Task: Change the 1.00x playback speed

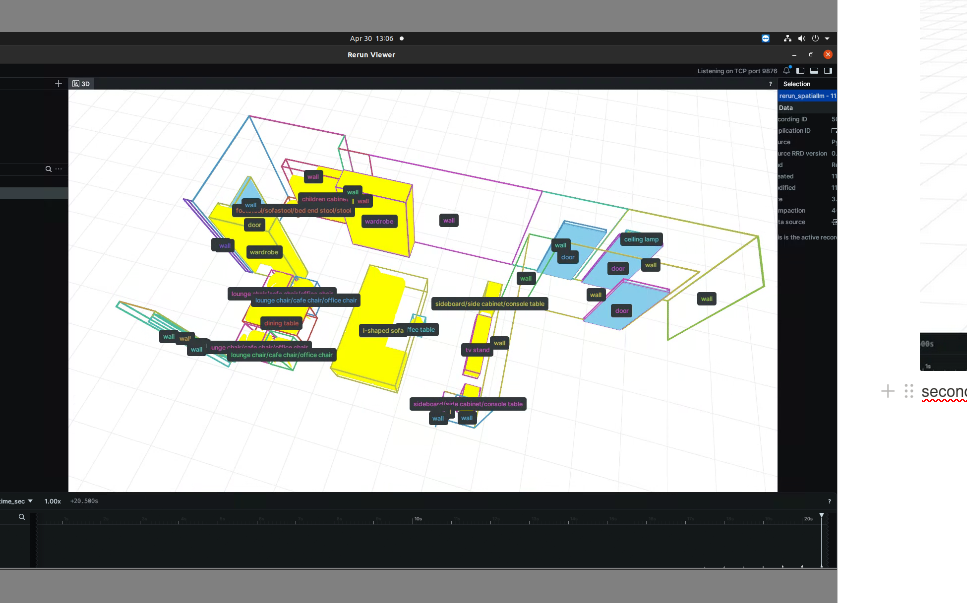Action: pos(53,501)
